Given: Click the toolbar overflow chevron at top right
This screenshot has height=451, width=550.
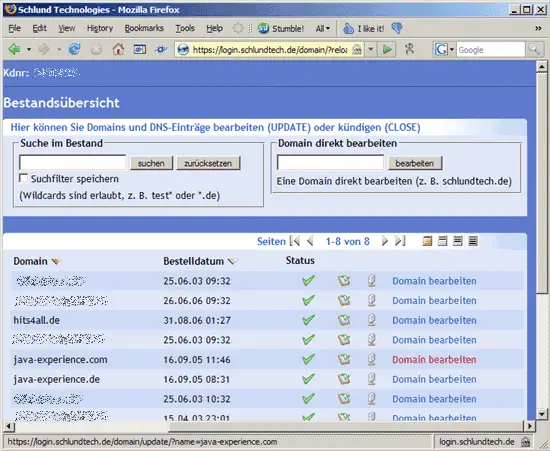Looking at the screenshot, I should [x=538, y=28].
